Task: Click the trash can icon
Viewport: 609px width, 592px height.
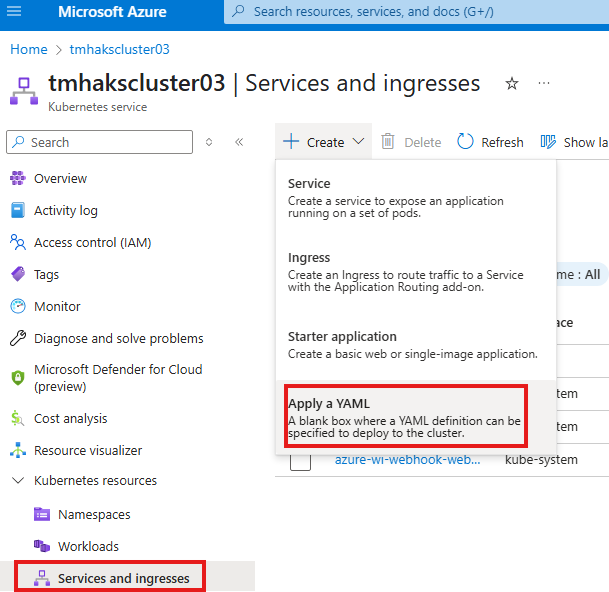Action: [387, 141]
